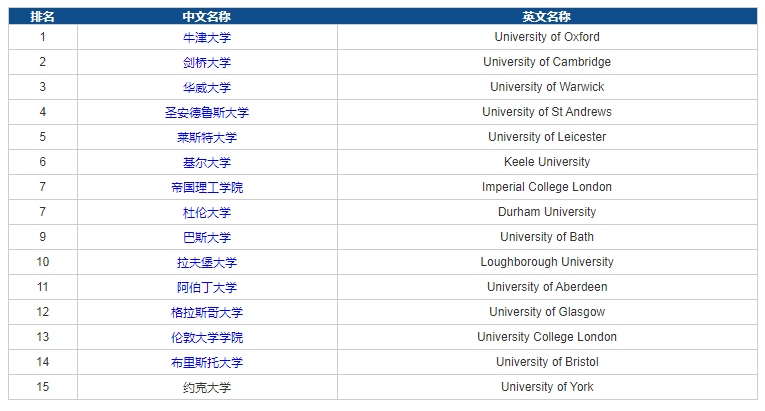This screenshot has height=411, width=765.
Task: Click the University of Oxford text cell
Action: click(547, 37)
